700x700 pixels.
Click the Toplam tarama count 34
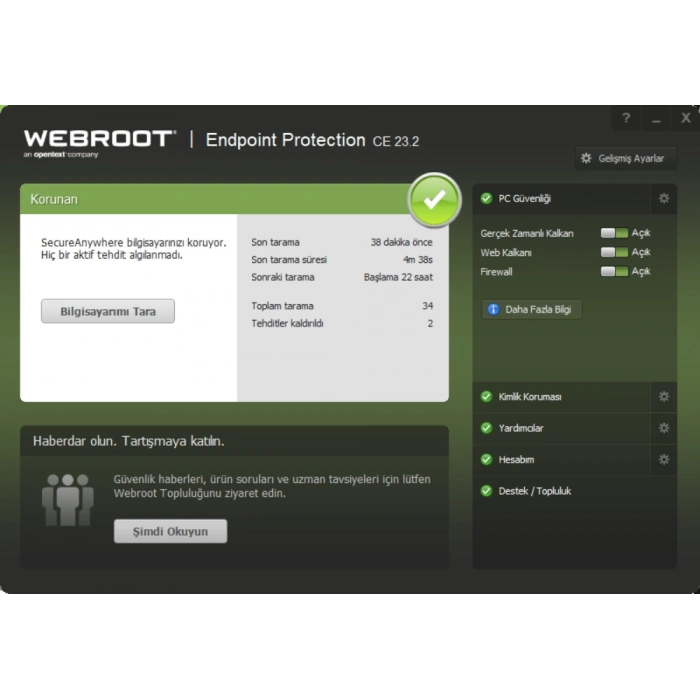click(x=428, y=306)
